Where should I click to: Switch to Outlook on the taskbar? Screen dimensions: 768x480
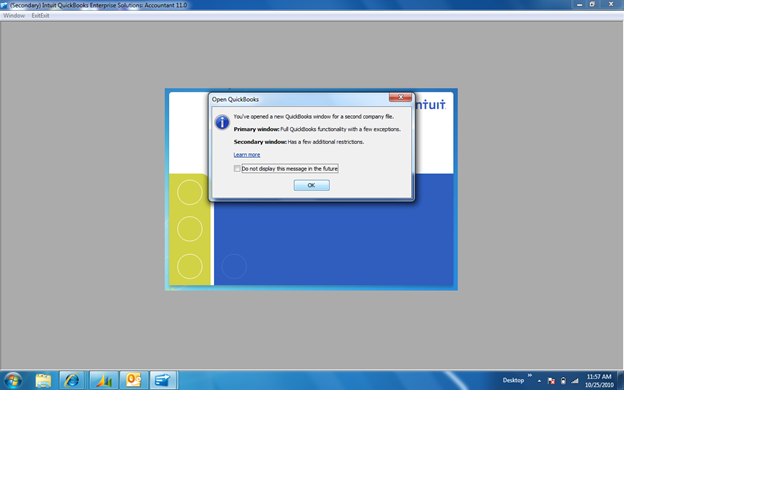click(x=133, y=381)
